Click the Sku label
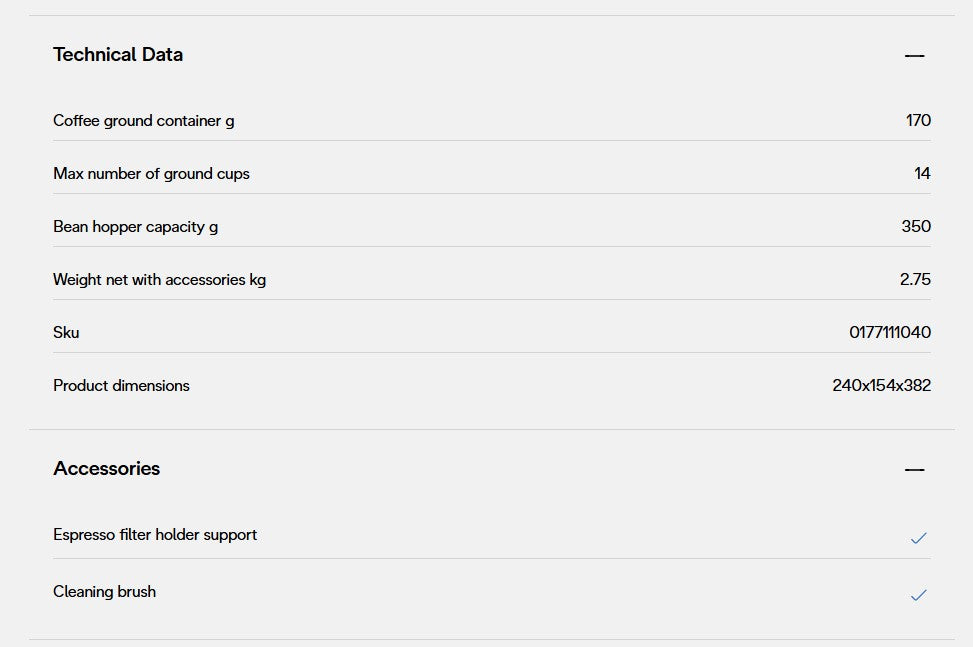 click(66, 333)
